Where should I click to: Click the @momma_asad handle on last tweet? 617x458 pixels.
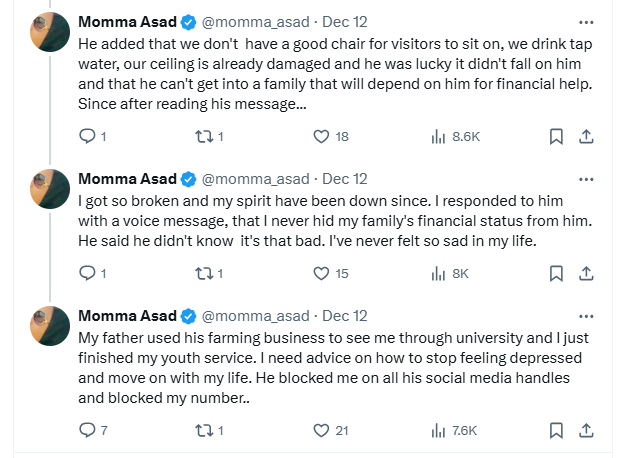click(x=256, y=316)
